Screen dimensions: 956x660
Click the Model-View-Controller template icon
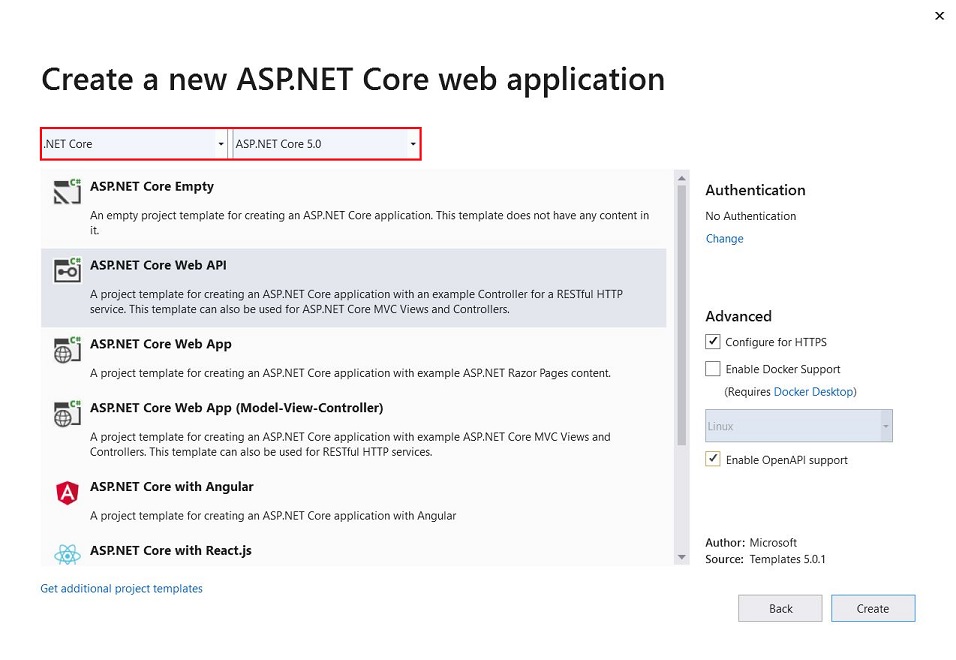67,414
